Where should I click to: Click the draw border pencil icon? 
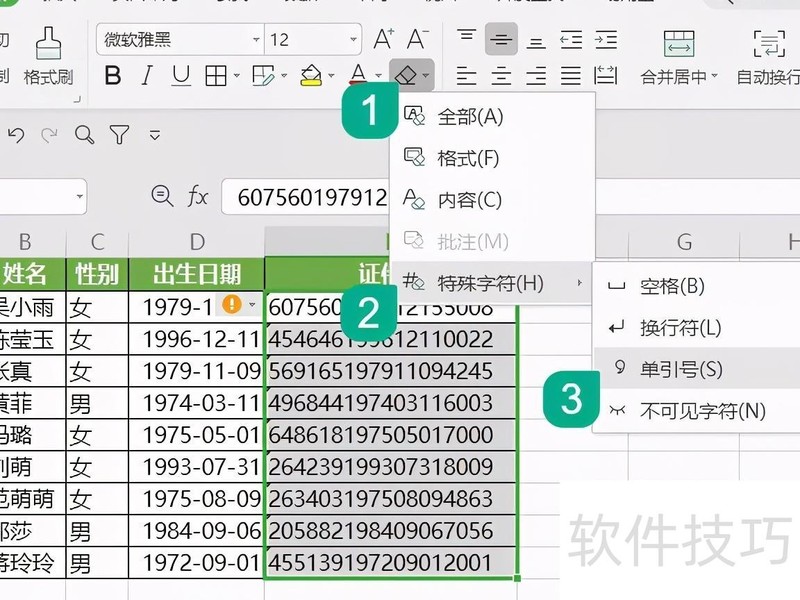tap(264, 76)
